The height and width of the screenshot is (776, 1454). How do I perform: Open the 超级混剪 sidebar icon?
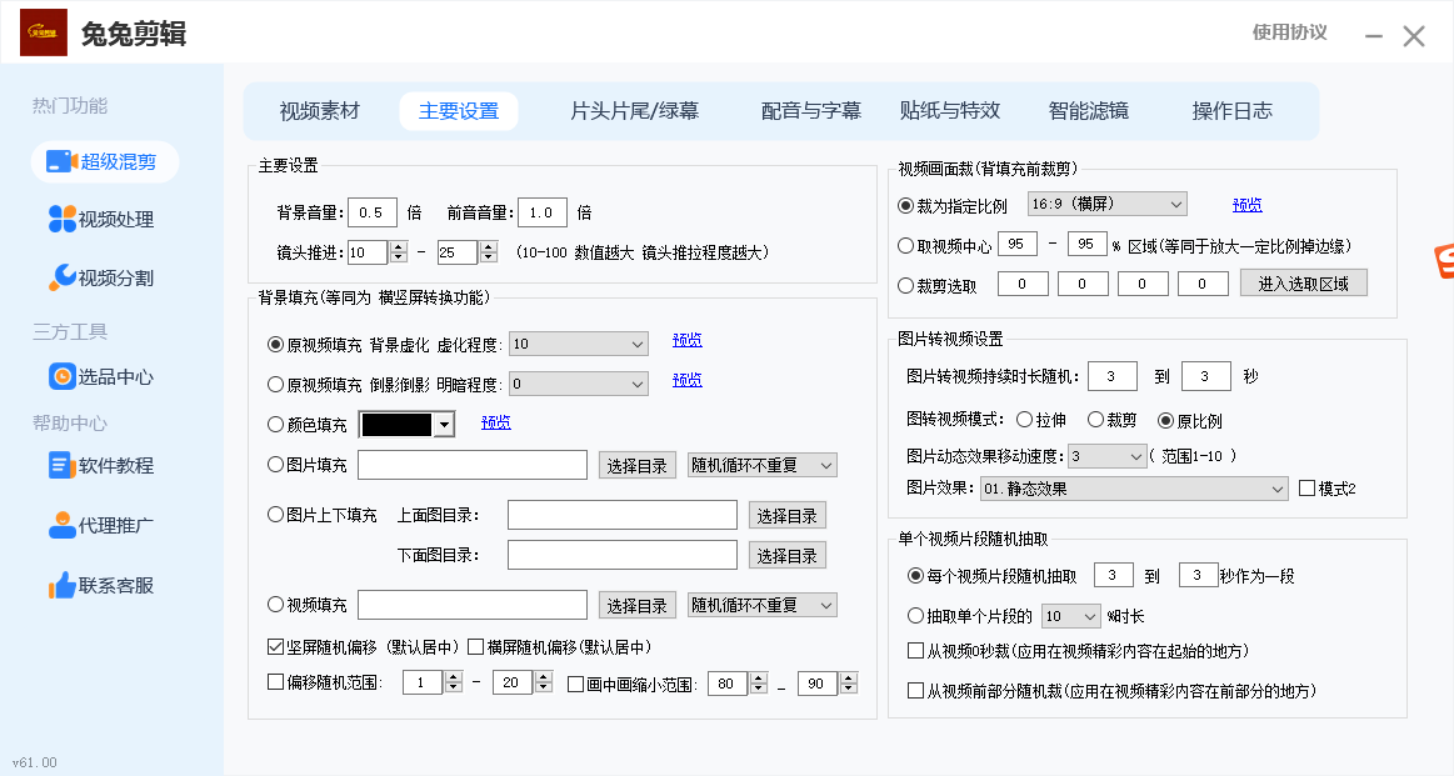tap(62, 162)
